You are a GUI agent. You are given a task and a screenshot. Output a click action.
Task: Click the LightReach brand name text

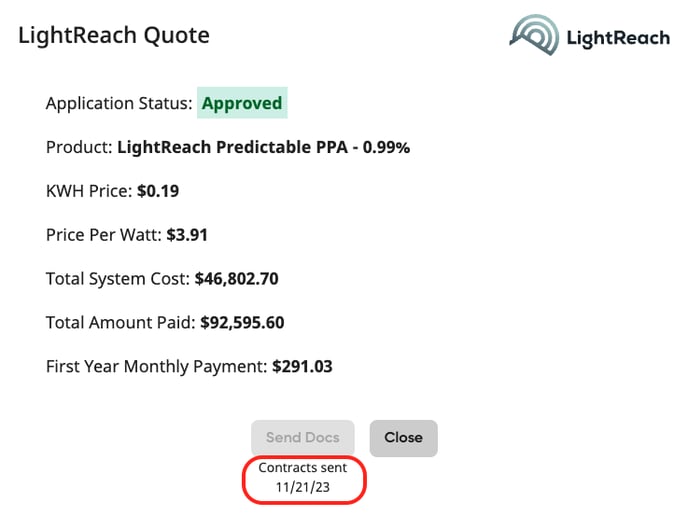pos(618,38)
